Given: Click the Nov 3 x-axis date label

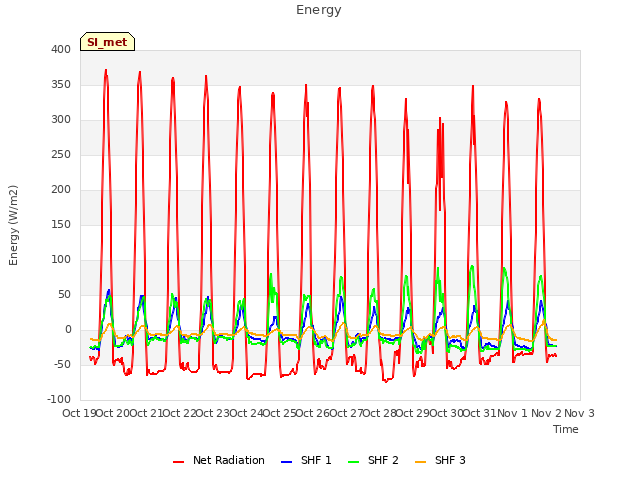Looking at the screenshot, I should (x=580, y=413).
